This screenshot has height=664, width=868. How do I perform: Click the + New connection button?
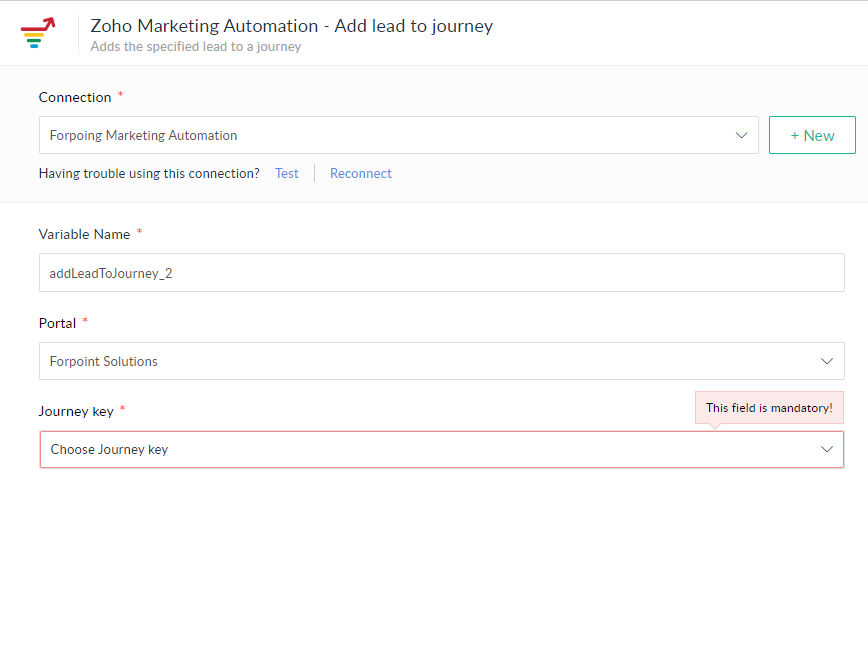click(x=812, y=135)
